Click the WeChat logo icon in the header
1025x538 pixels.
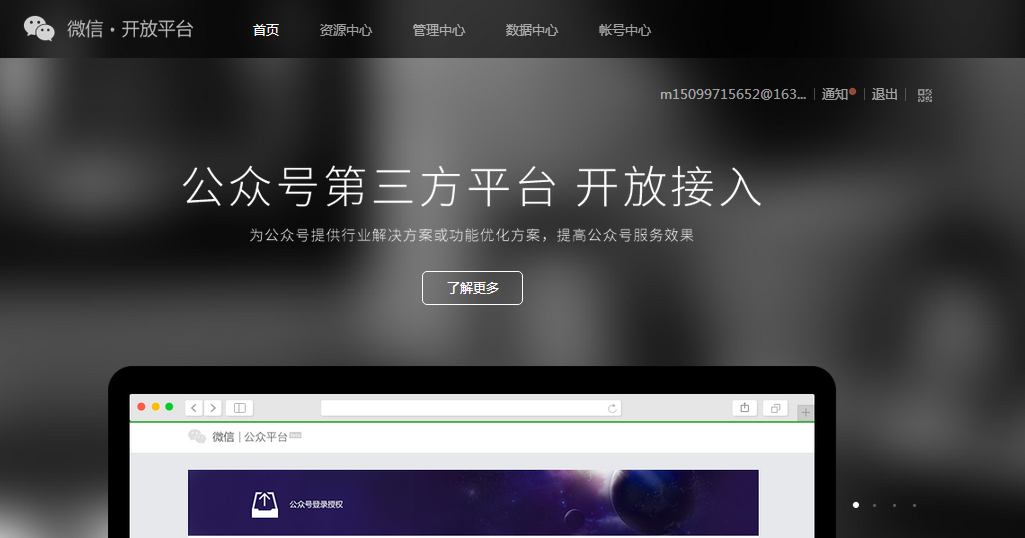coord(39,29)
